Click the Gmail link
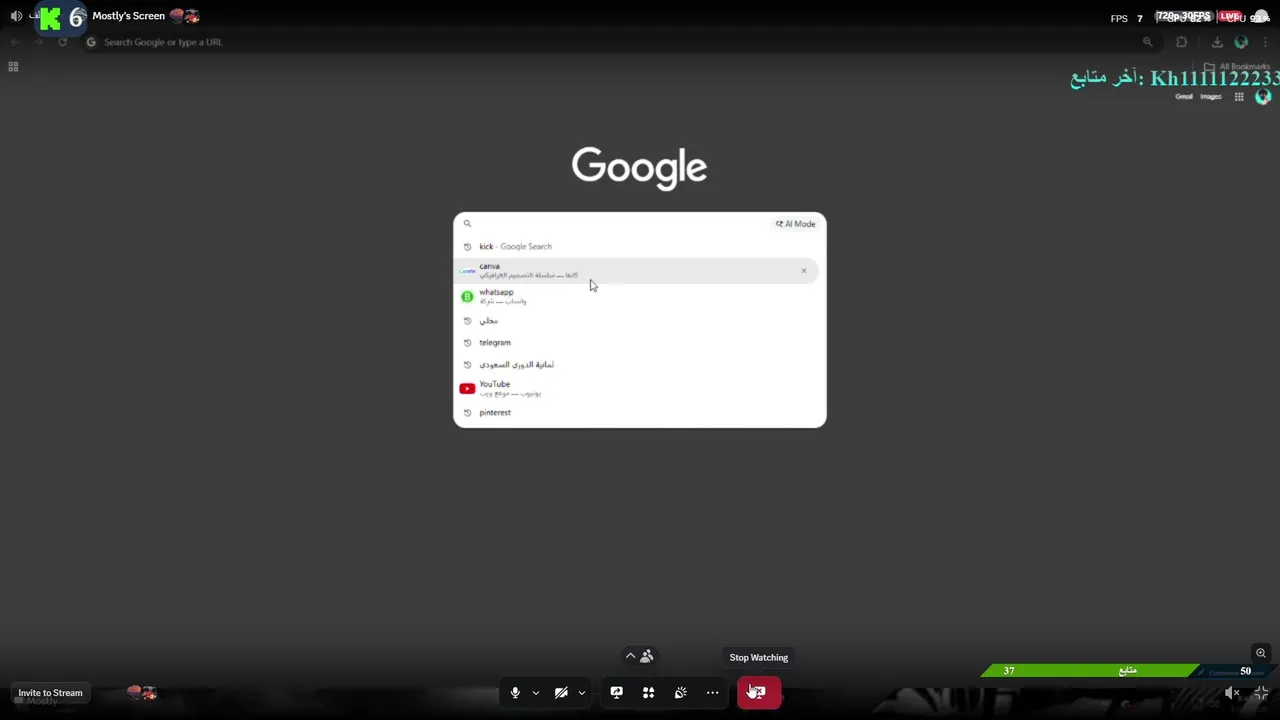This screenshot has height=720, width=1280. [x=1184, y=97]
